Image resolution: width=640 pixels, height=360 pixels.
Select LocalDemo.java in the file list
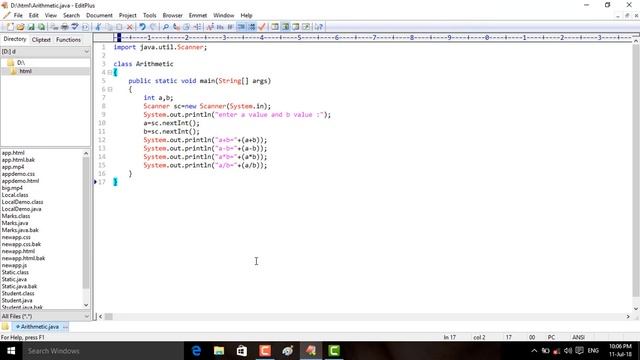(x=22, y=209)
